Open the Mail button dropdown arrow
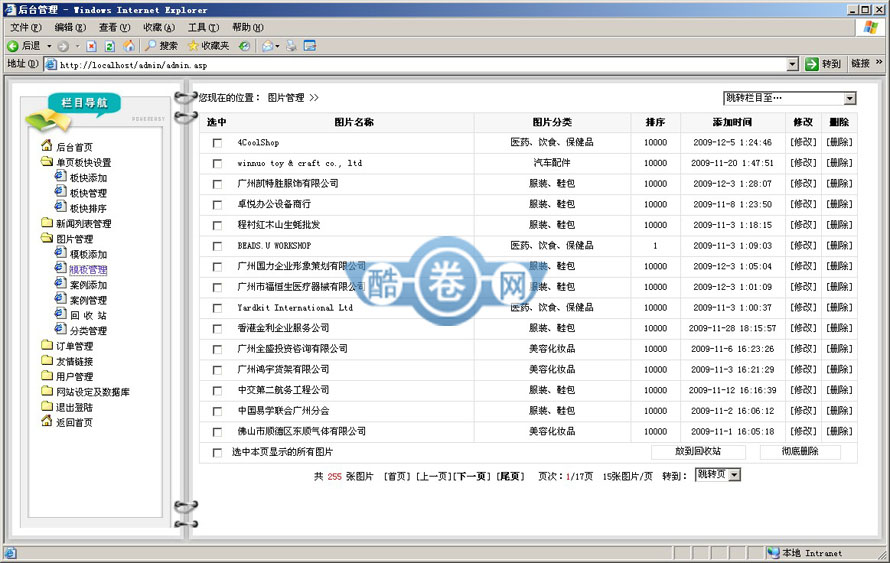 [277, 47]
